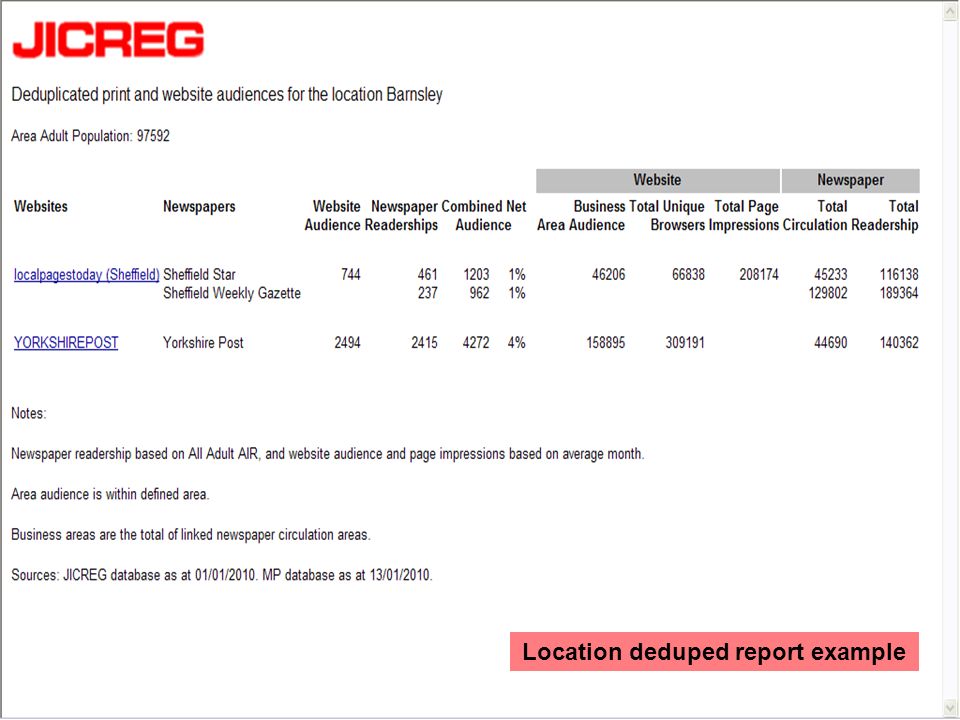Viewport: 960px width, 720px height.
Task: Click the Notes: label
Action: 29,413
